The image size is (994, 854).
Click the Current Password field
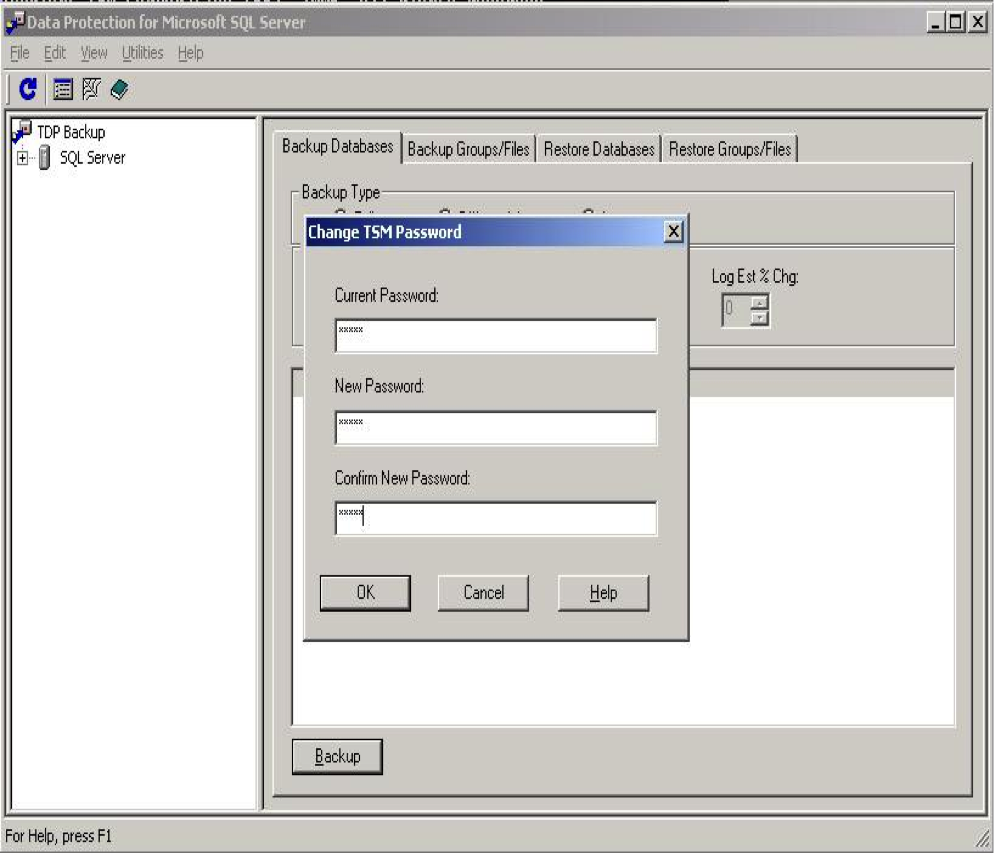click(x=496, y=335)
